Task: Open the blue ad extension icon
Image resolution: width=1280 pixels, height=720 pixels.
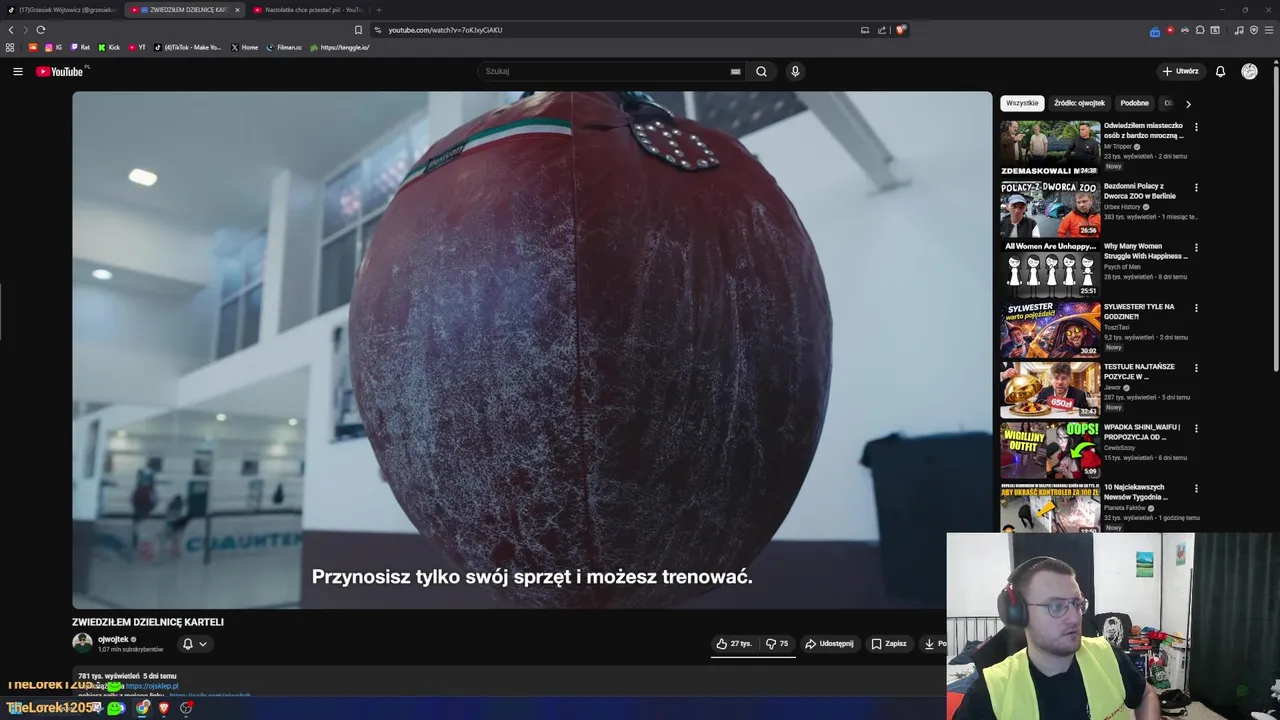Action: coord(1155,31)
